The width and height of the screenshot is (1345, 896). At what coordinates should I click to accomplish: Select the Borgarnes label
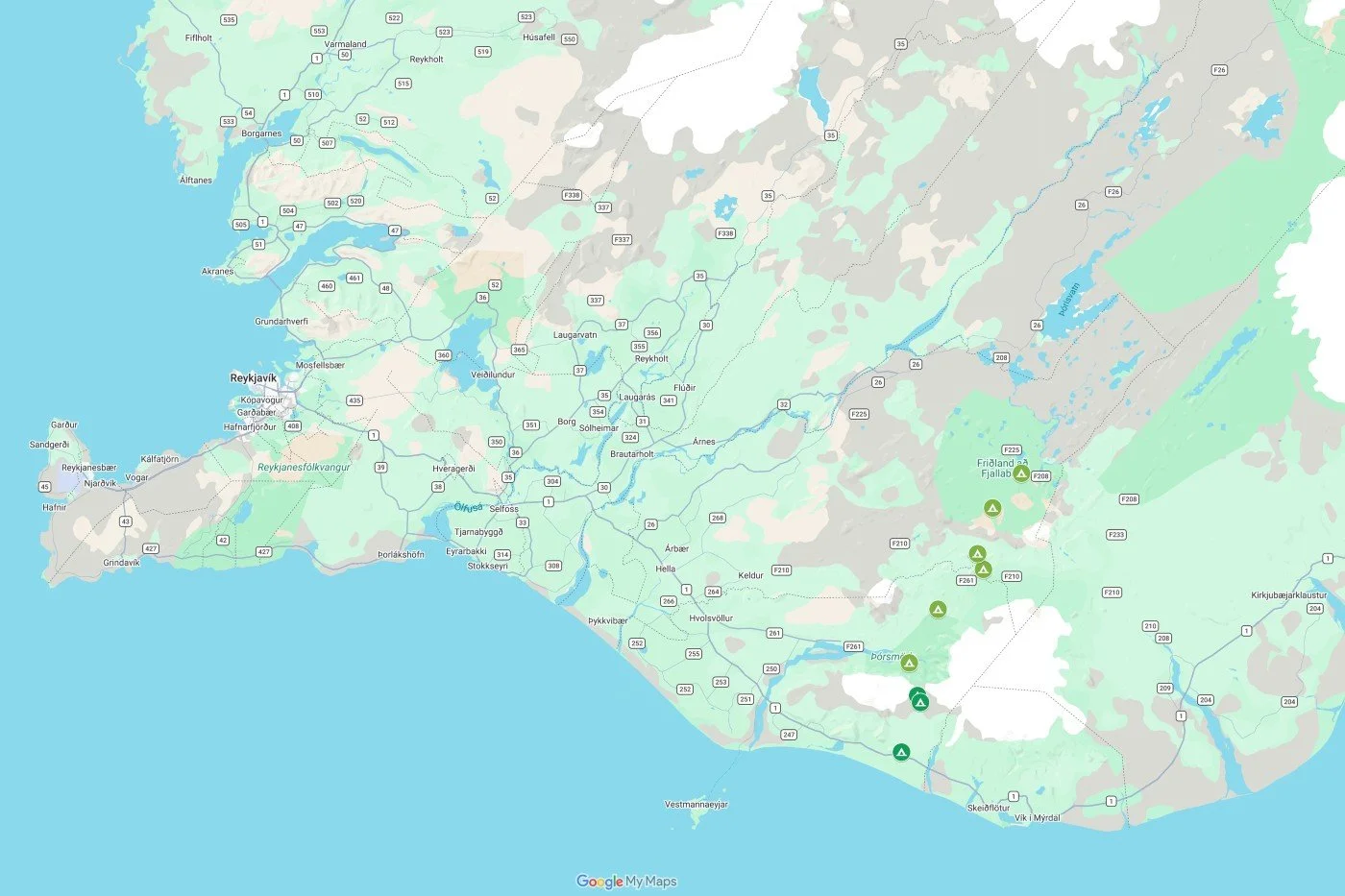pyautogui.click(x=261, y=133)
